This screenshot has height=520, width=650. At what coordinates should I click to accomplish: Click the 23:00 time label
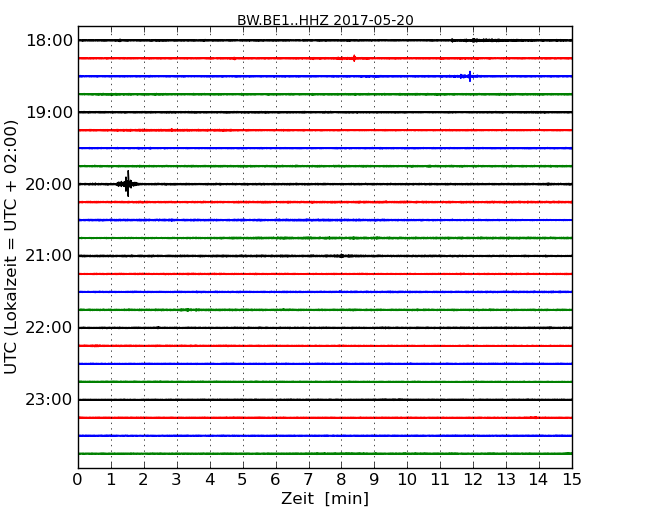click(x=49, y=399)
